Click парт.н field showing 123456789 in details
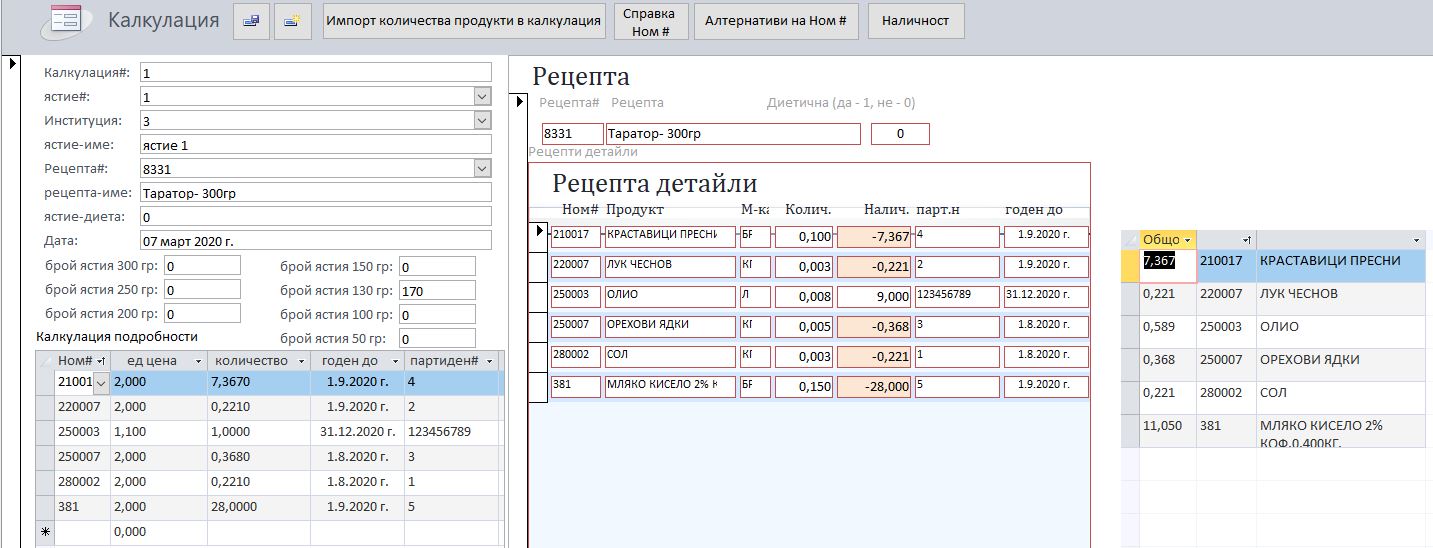Screen dimensions: 1433x548 point(957,297)
